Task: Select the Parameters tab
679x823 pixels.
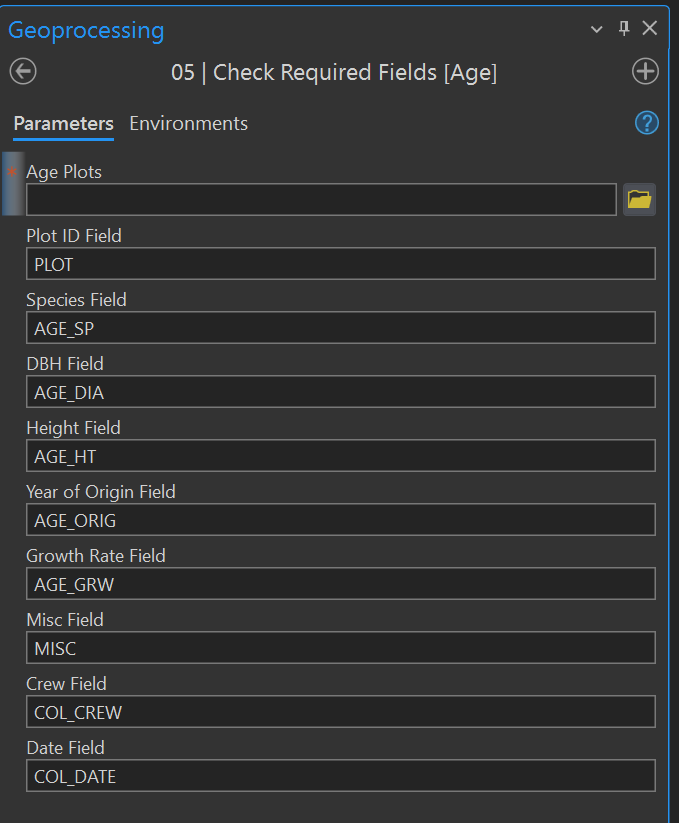Action: coord(63,124)
